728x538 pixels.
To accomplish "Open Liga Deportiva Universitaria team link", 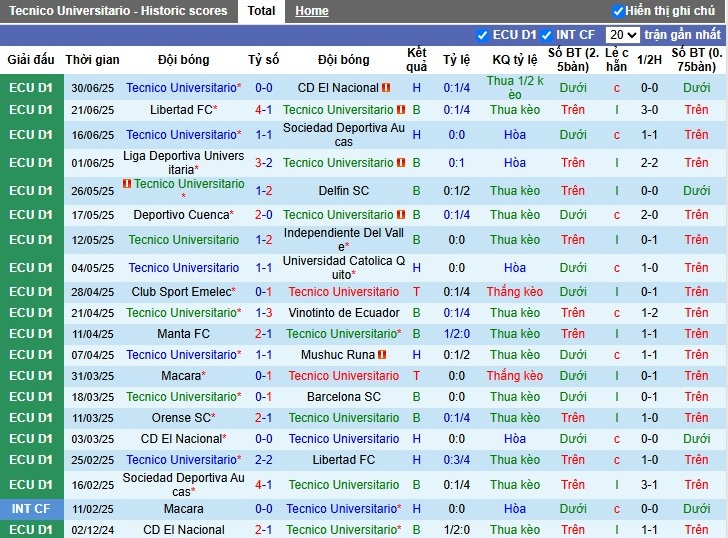I will [x=183, y=162].
